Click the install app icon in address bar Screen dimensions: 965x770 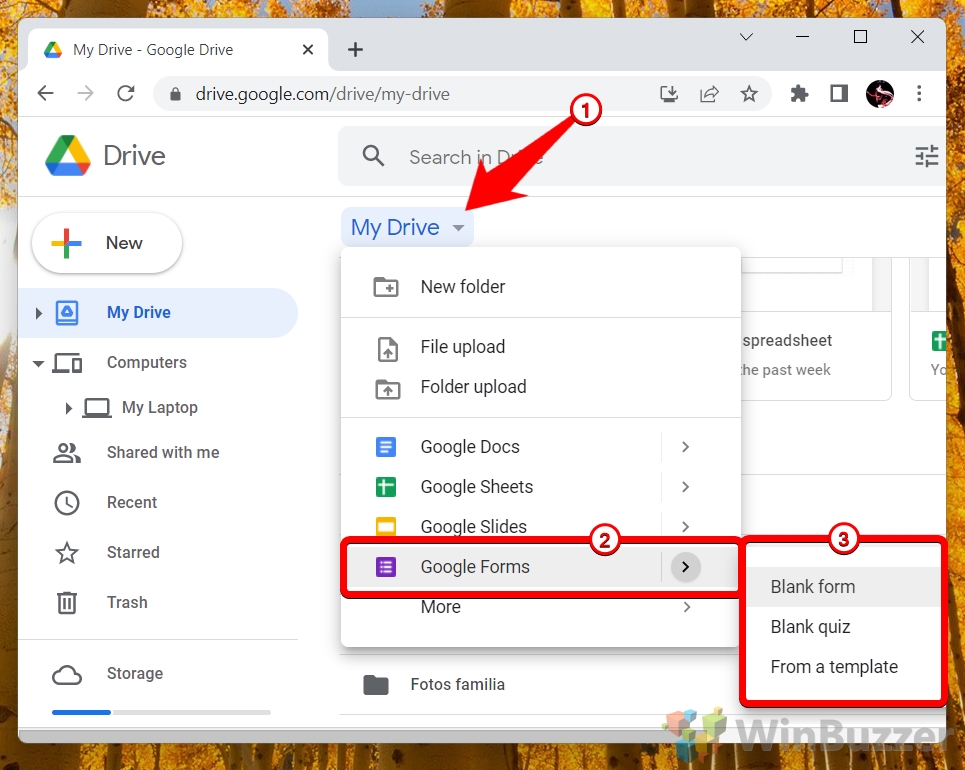(669, 94)
